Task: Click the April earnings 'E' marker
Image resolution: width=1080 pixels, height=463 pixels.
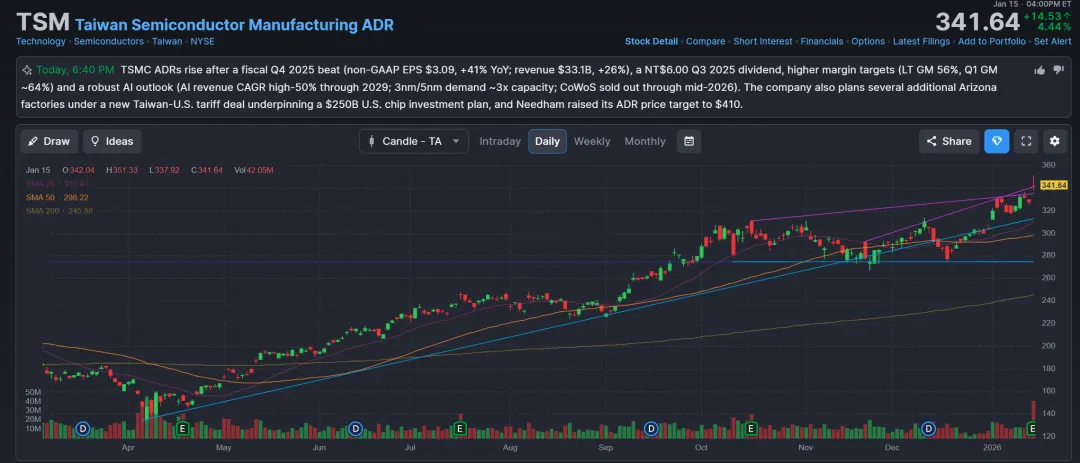Action: pos(182,429)
